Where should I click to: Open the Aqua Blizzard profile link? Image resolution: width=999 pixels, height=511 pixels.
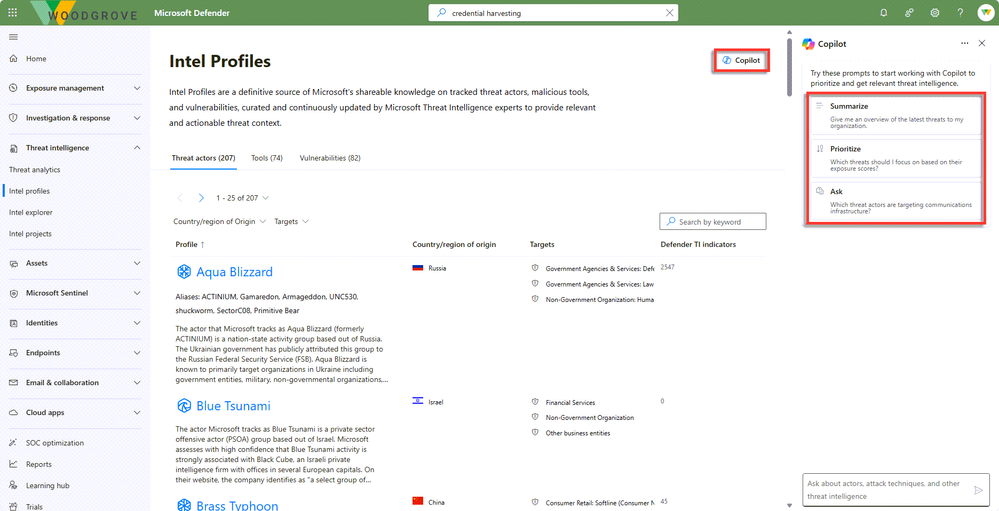234,272
